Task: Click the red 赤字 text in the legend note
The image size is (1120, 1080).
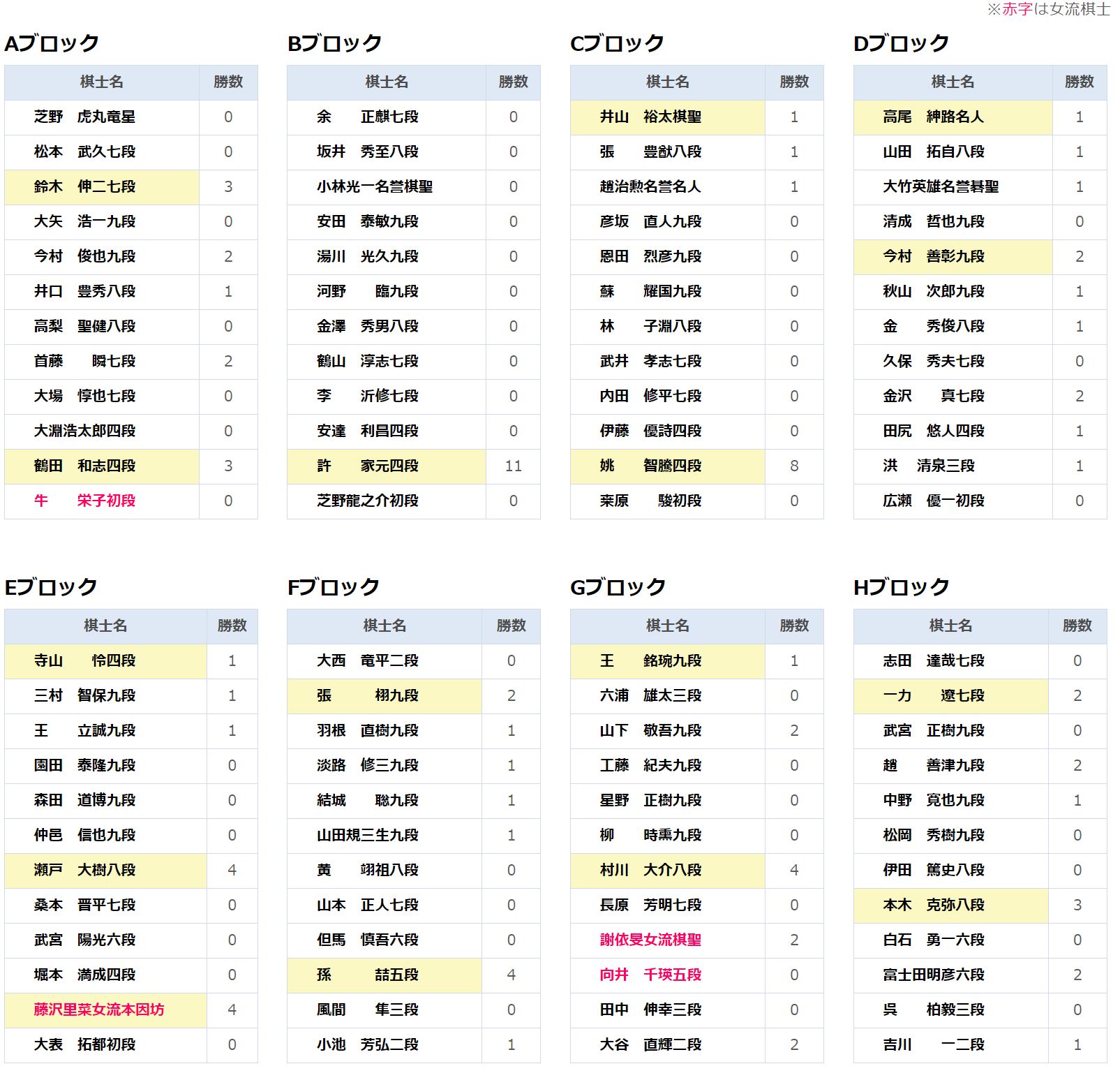Action: (1017, 9)
